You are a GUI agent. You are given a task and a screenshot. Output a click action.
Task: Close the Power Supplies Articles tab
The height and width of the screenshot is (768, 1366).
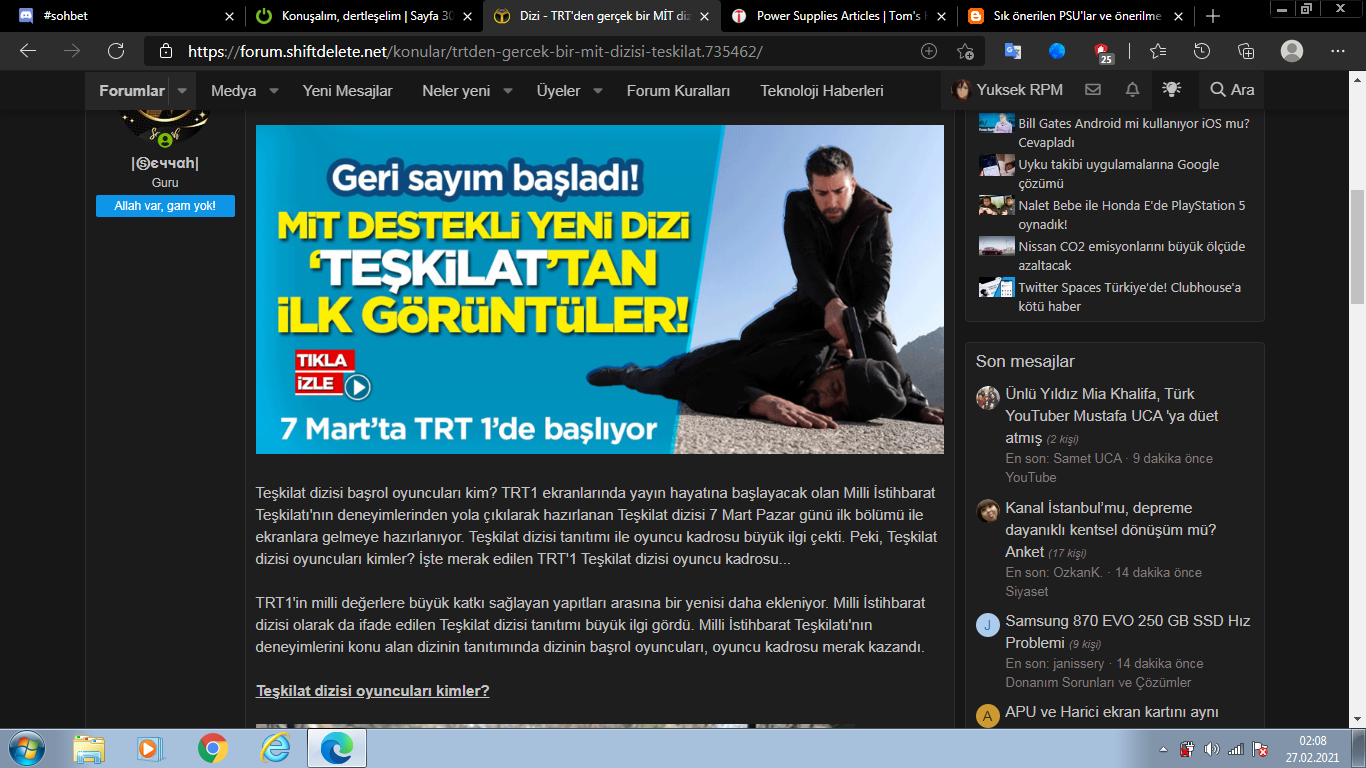942,16
